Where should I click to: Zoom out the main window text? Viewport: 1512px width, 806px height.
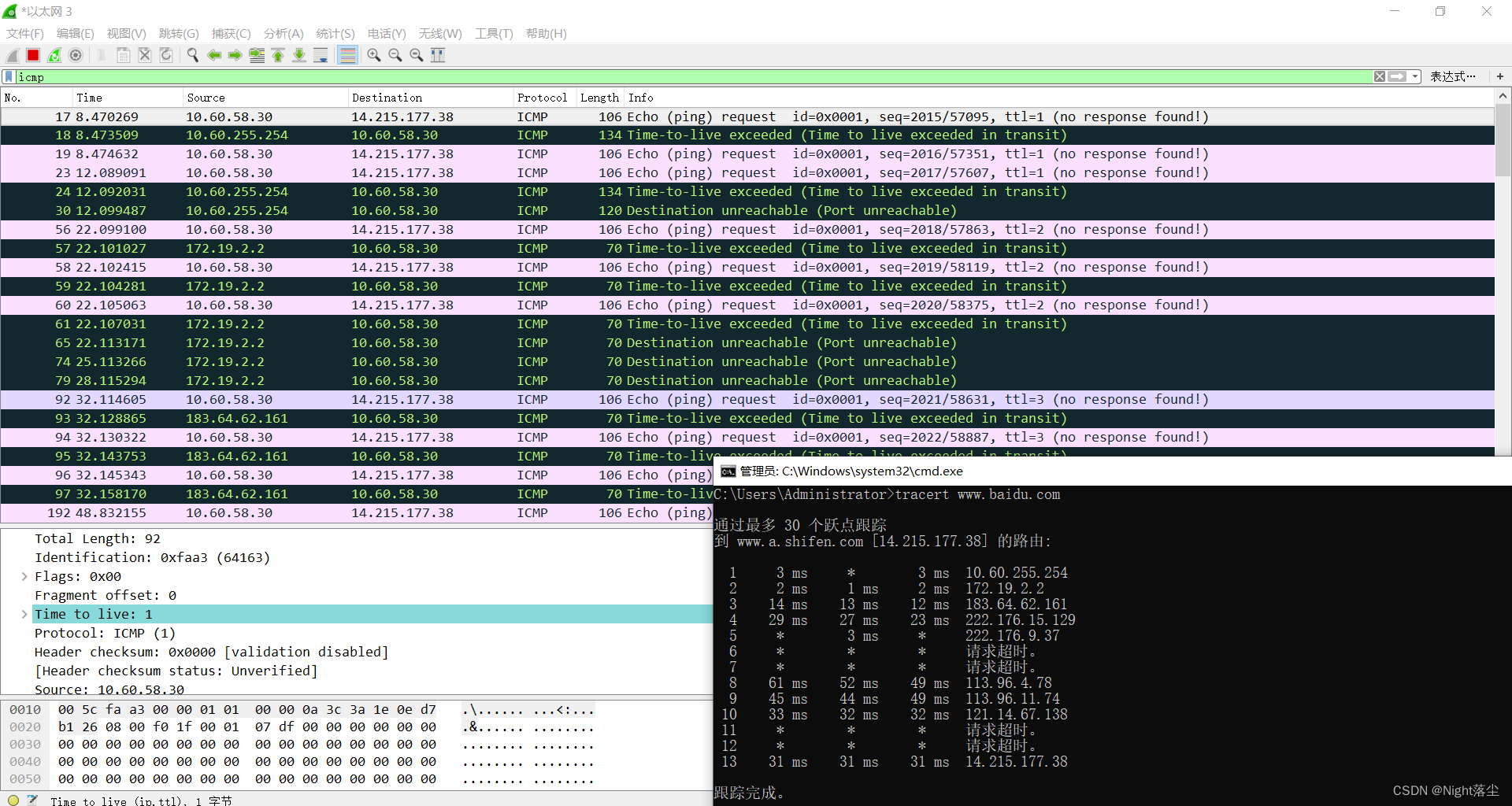click(395, 55)
